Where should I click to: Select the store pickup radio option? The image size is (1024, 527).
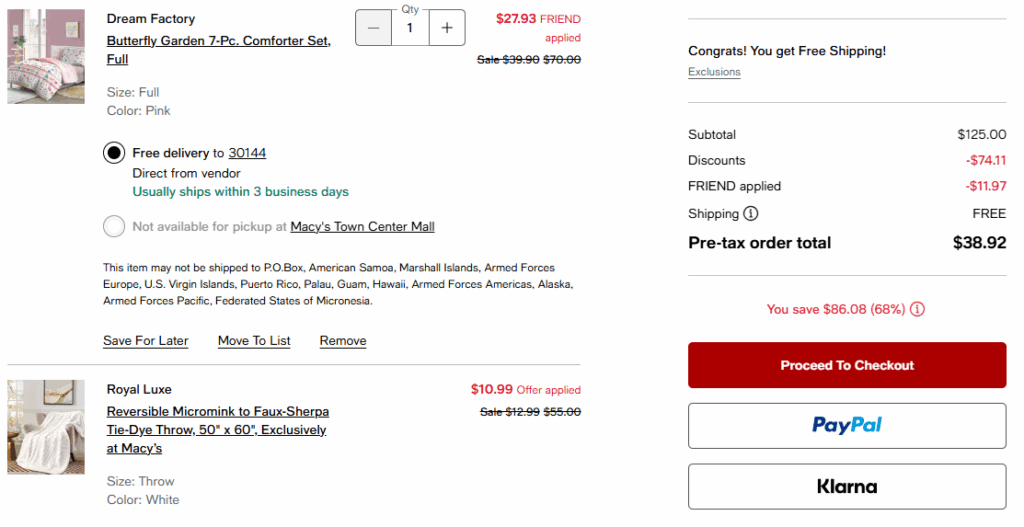coord(114,227)
